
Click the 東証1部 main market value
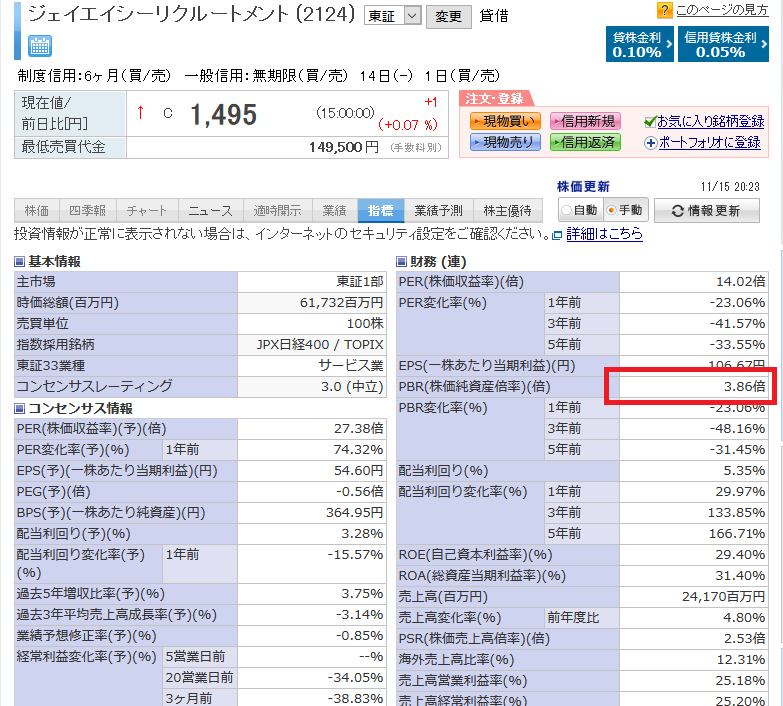(360, 282)
